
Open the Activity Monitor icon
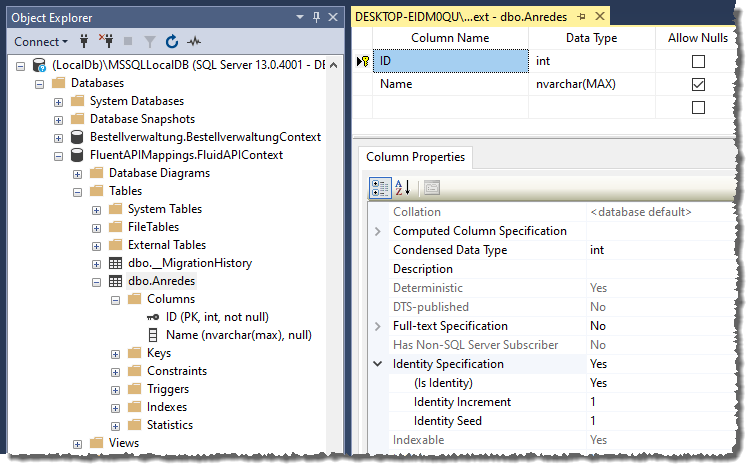coord(194,42)
